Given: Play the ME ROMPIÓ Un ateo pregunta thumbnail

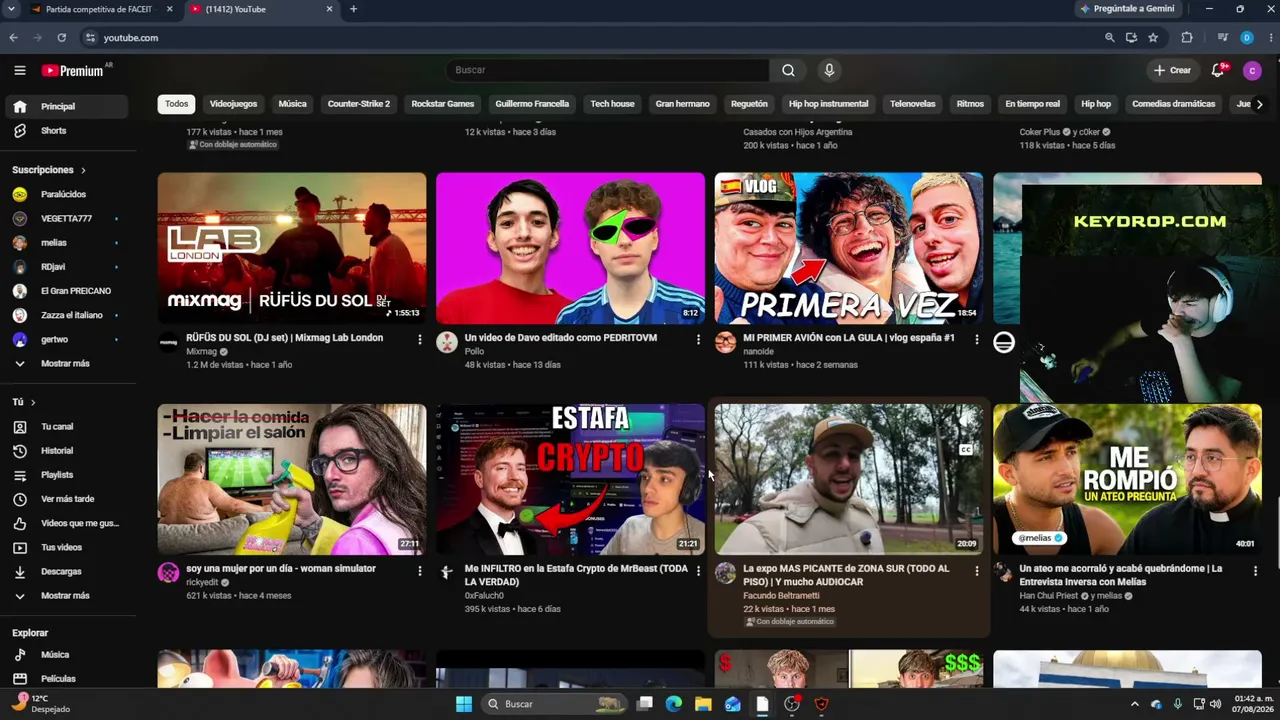Looking at the screenshot, I should (x=1127, y=479).
